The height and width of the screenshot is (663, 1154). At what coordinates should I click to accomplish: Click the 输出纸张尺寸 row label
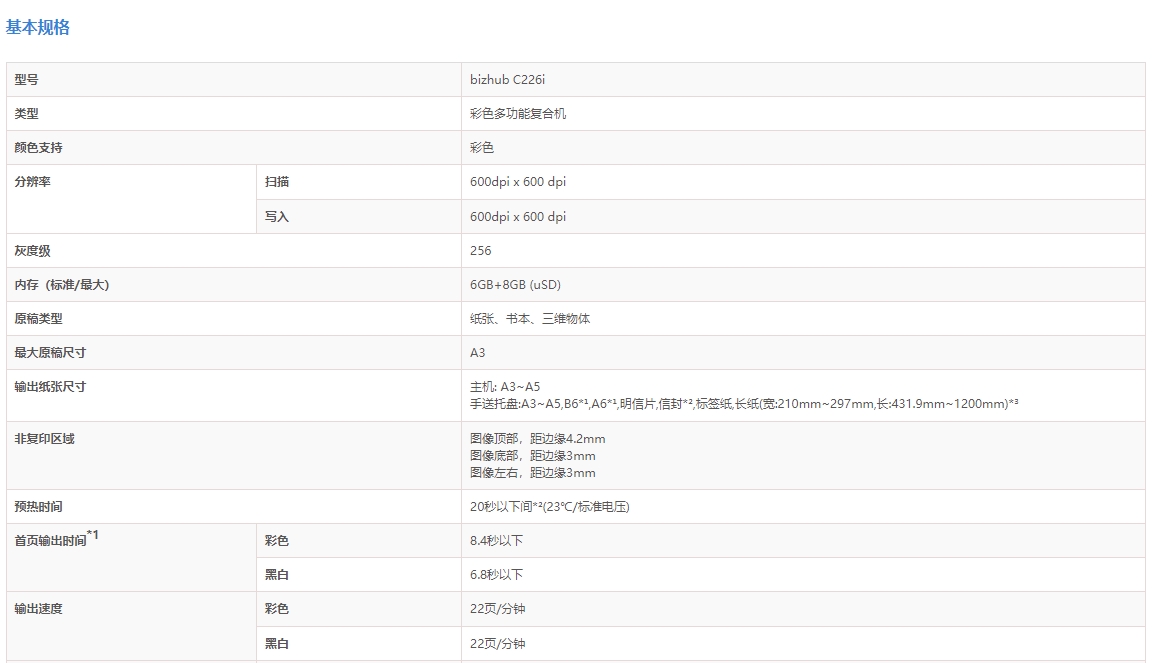(x=50, y=387)
